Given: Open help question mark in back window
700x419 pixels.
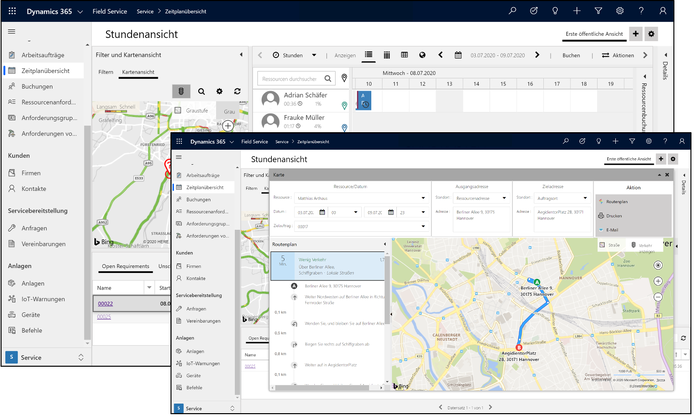Looking at the screenshot, I should coord(641,11).
